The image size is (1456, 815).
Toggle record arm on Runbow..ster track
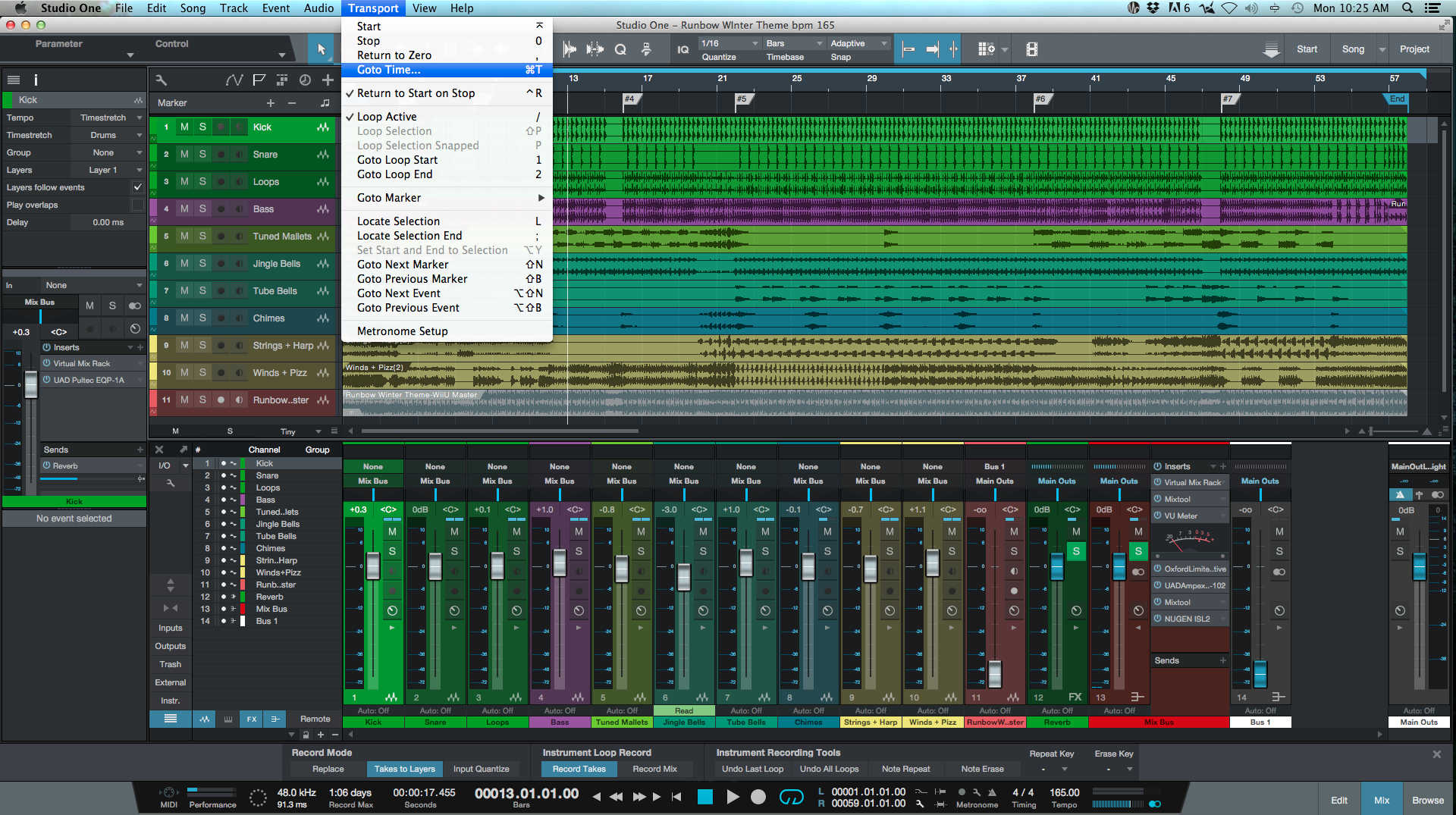coord(221,400)
